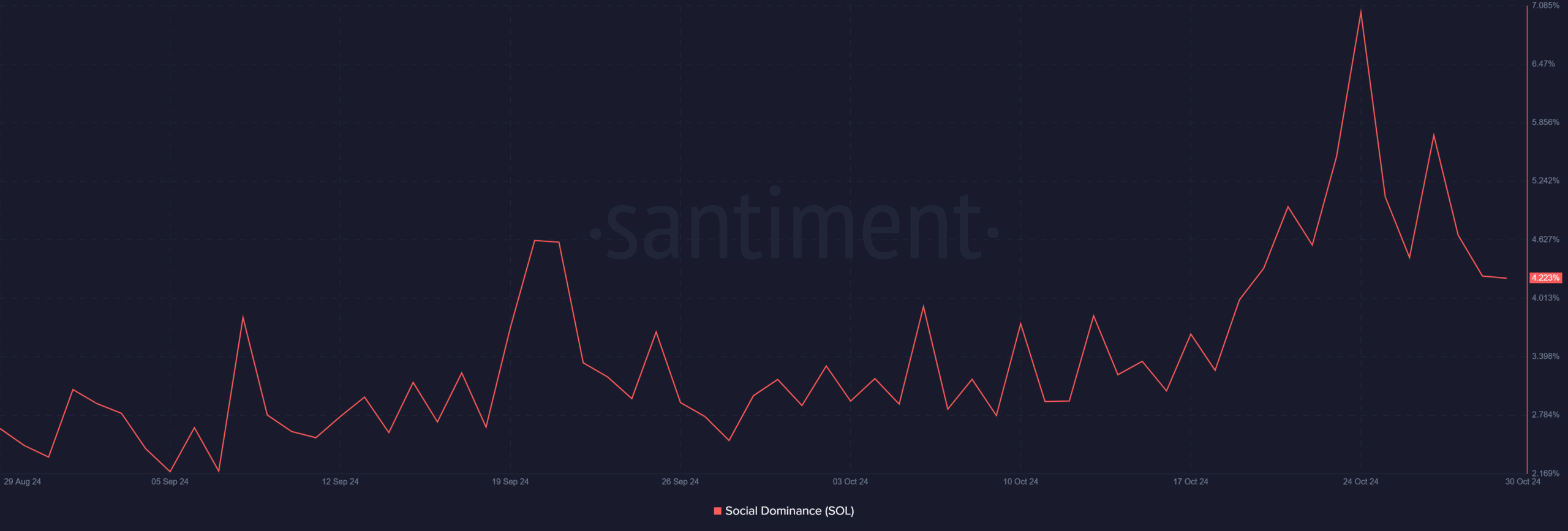Click the 05 Sep 24 date label
This screenshot has height=531, width=1568.
170,481
